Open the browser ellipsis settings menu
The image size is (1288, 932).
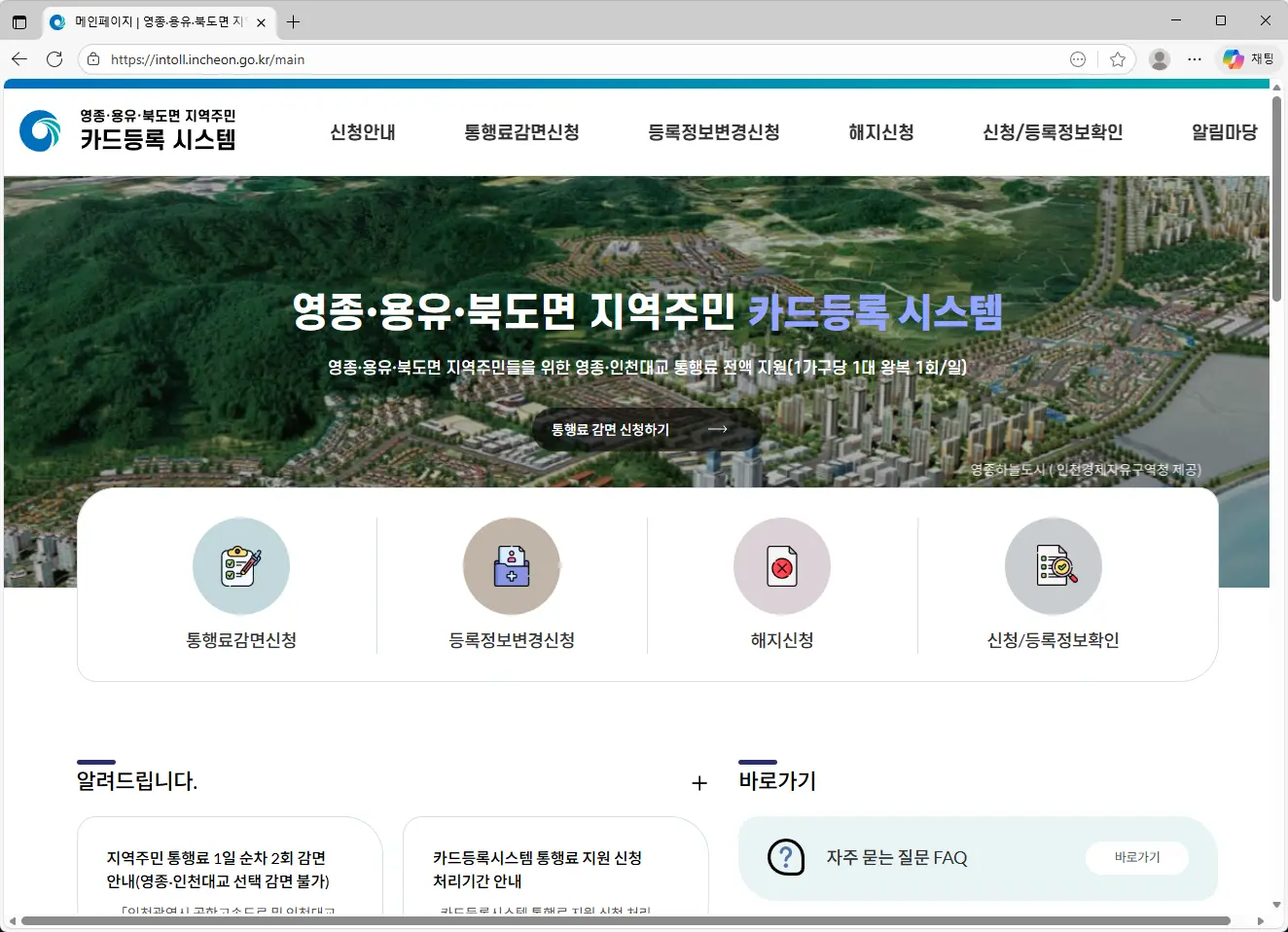coord(1195,58)
